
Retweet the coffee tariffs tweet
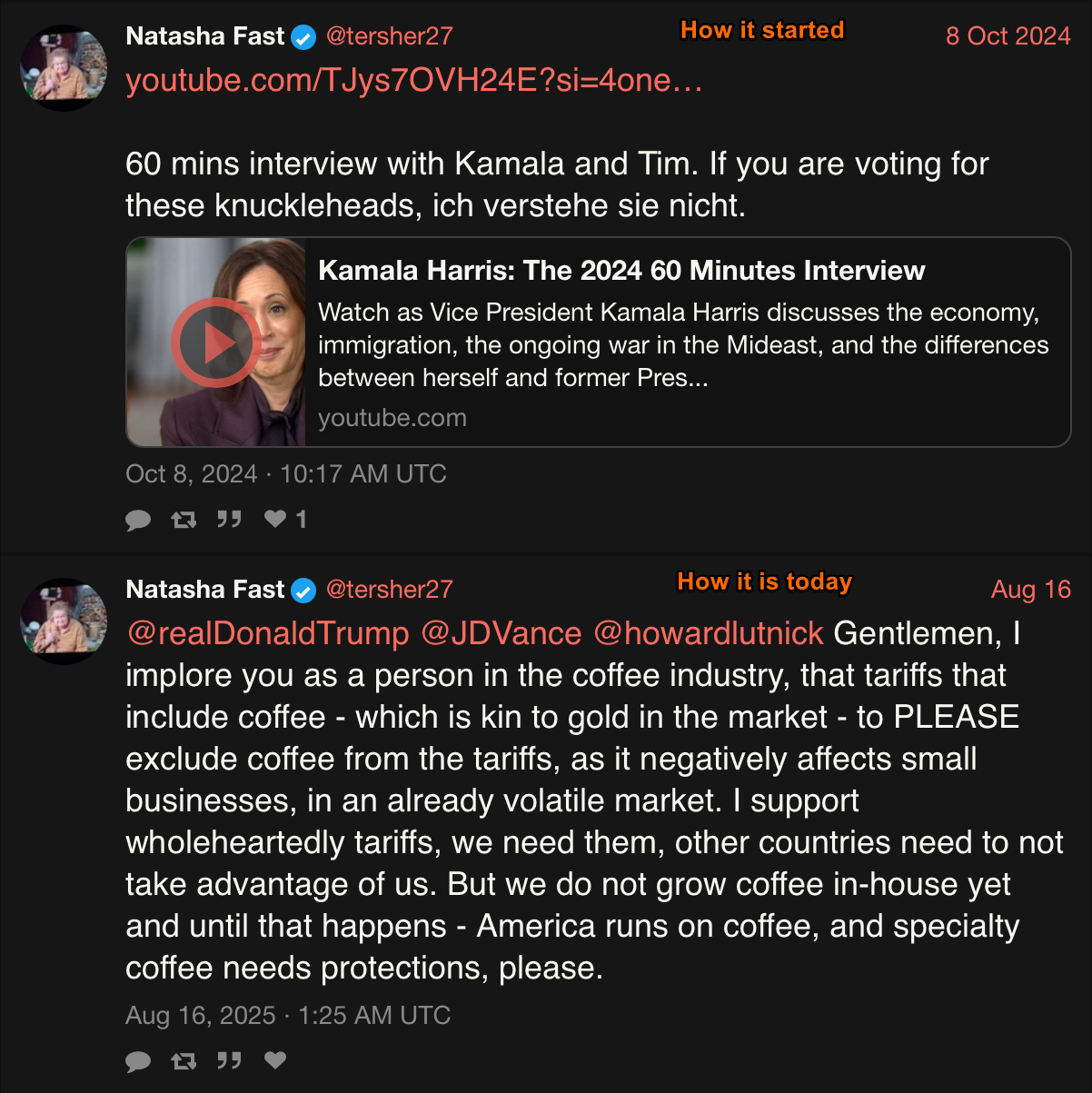pos(184,1060)
